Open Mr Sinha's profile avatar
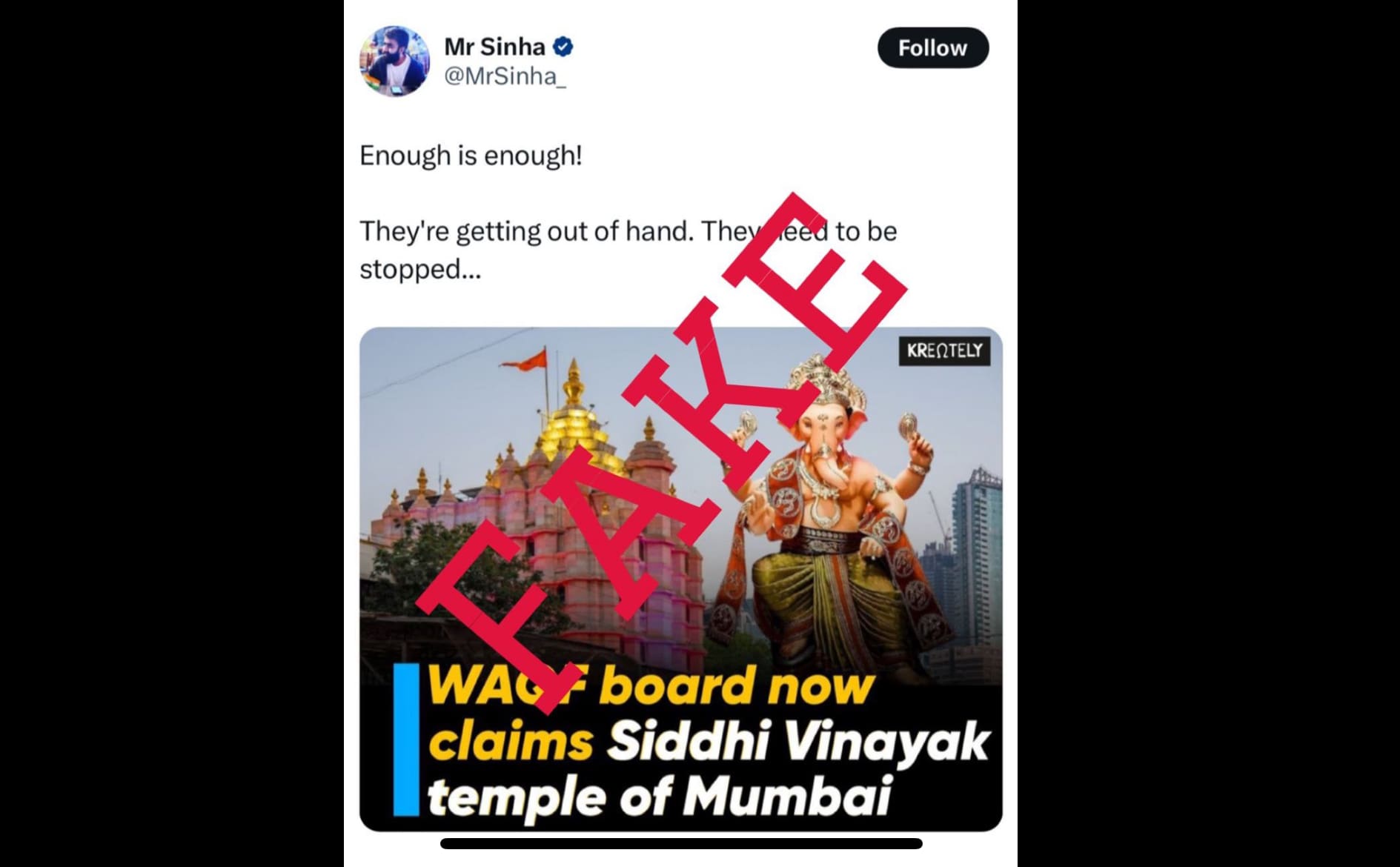Viewport: 1400px width, 867px height. pos(394,61)
